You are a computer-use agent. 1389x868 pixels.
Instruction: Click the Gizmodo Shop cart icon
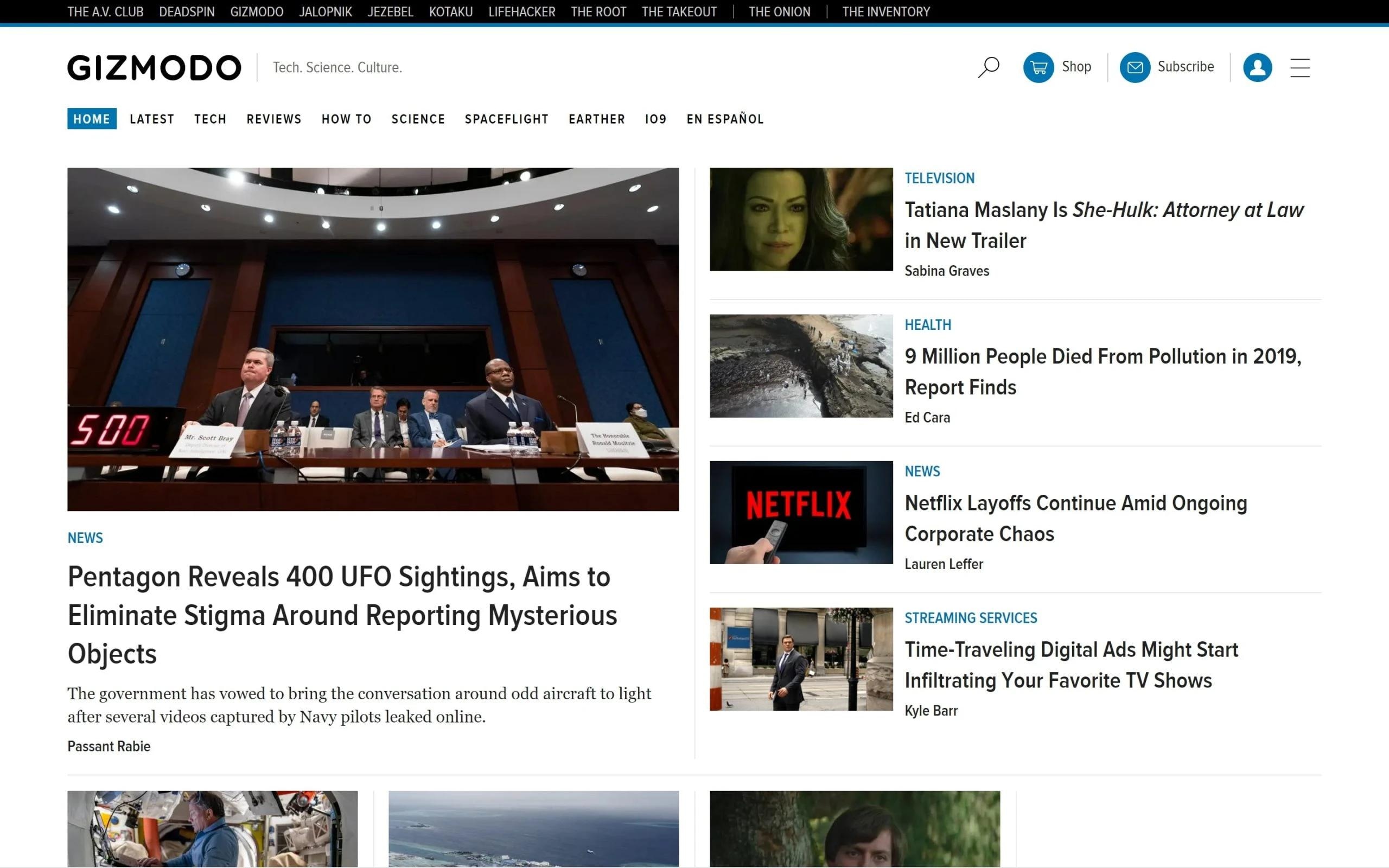1037,67
